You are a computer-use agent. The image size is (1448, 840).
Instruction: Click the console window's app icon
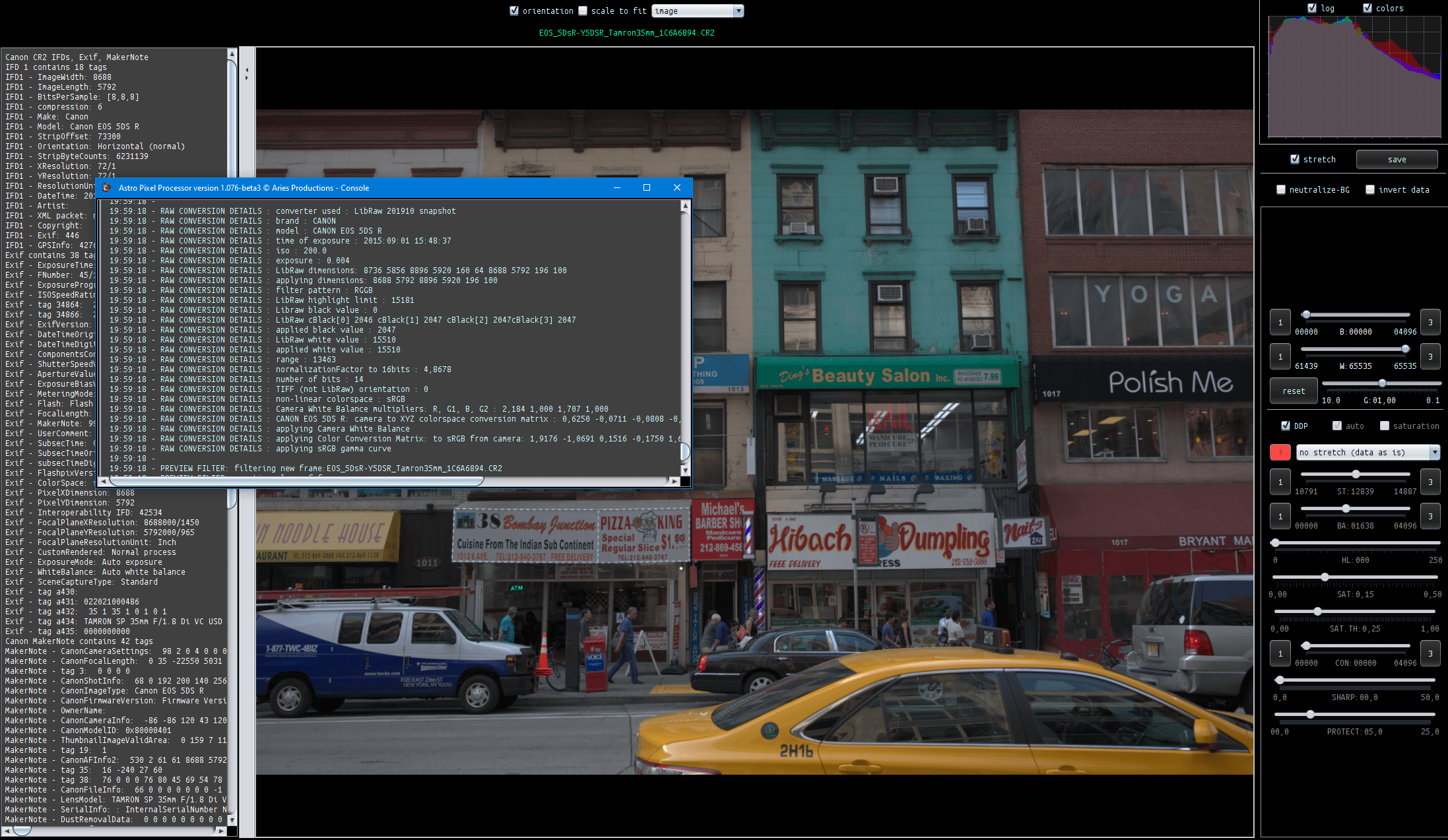pos(106,188)
